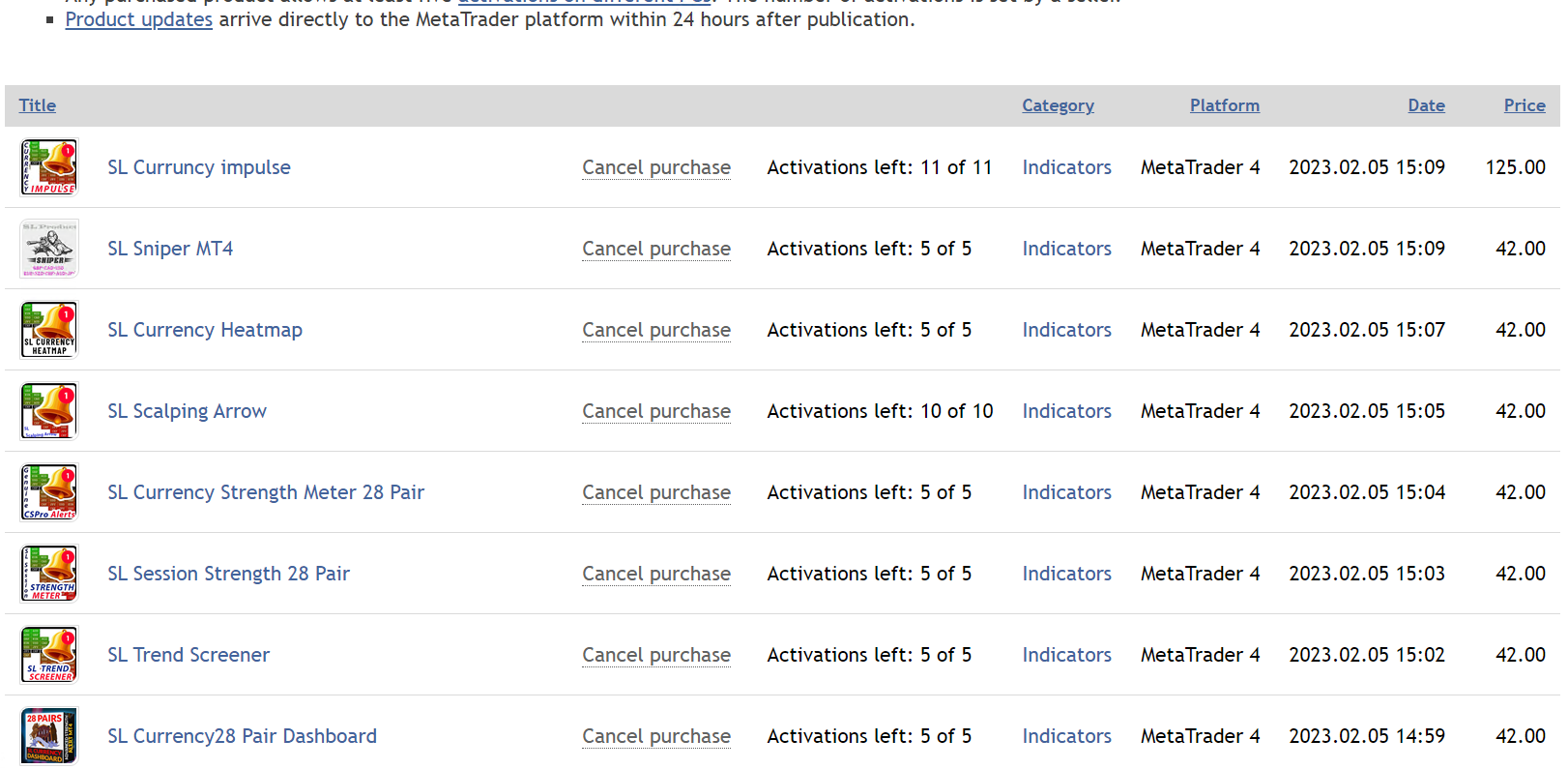The image size is (1568, 769).
Task: Click the Currency28 Pair Dashboard product icon
Action: click(x=49, y=736)
